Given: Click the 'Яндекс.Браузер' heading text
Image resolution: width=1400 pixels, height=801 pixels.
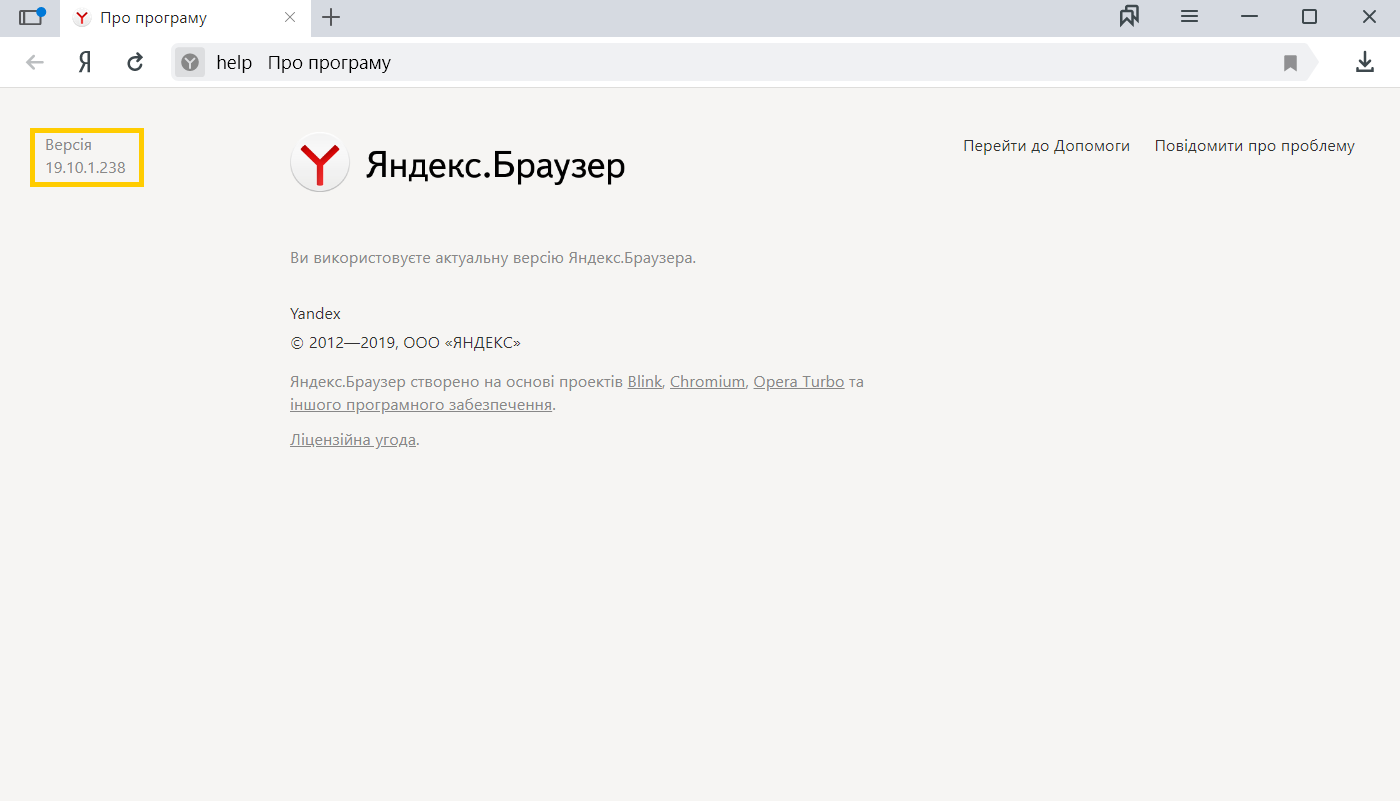Looking at the screenshot, I should (x=495, y=165).
